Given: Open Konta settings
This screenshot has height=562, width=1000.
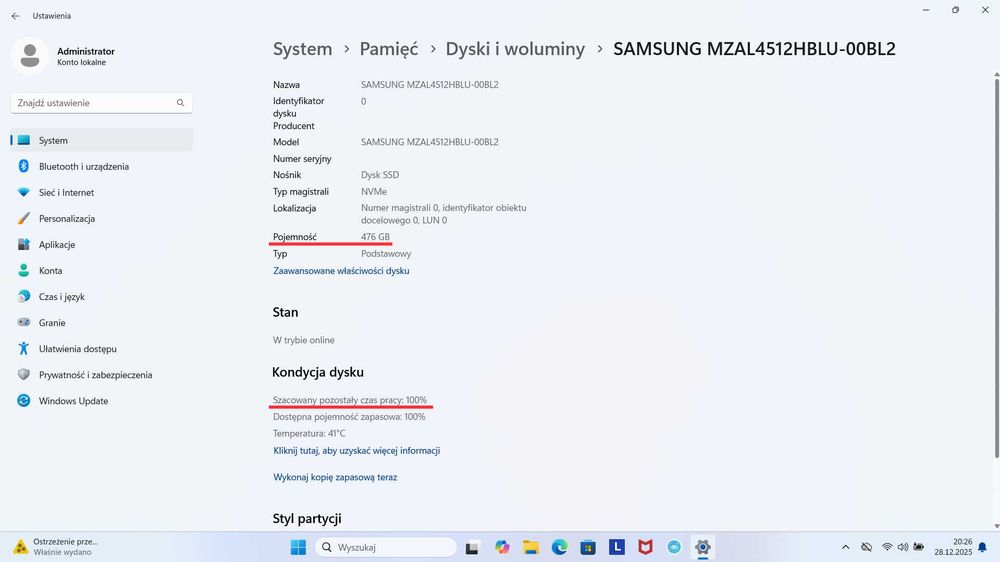Looking at the screenshot, I should 101,271.
